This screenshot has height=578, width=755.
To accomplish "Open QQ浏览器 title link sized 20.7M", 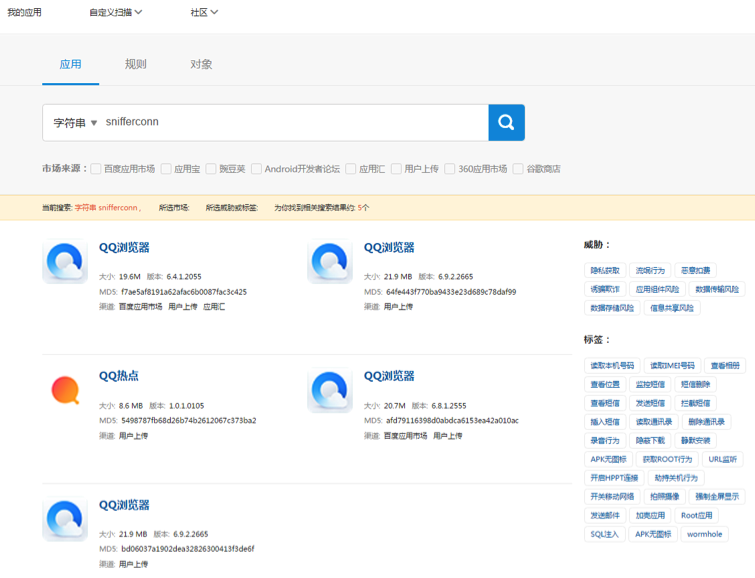I will pyautogui.click(x=389, y=376).
